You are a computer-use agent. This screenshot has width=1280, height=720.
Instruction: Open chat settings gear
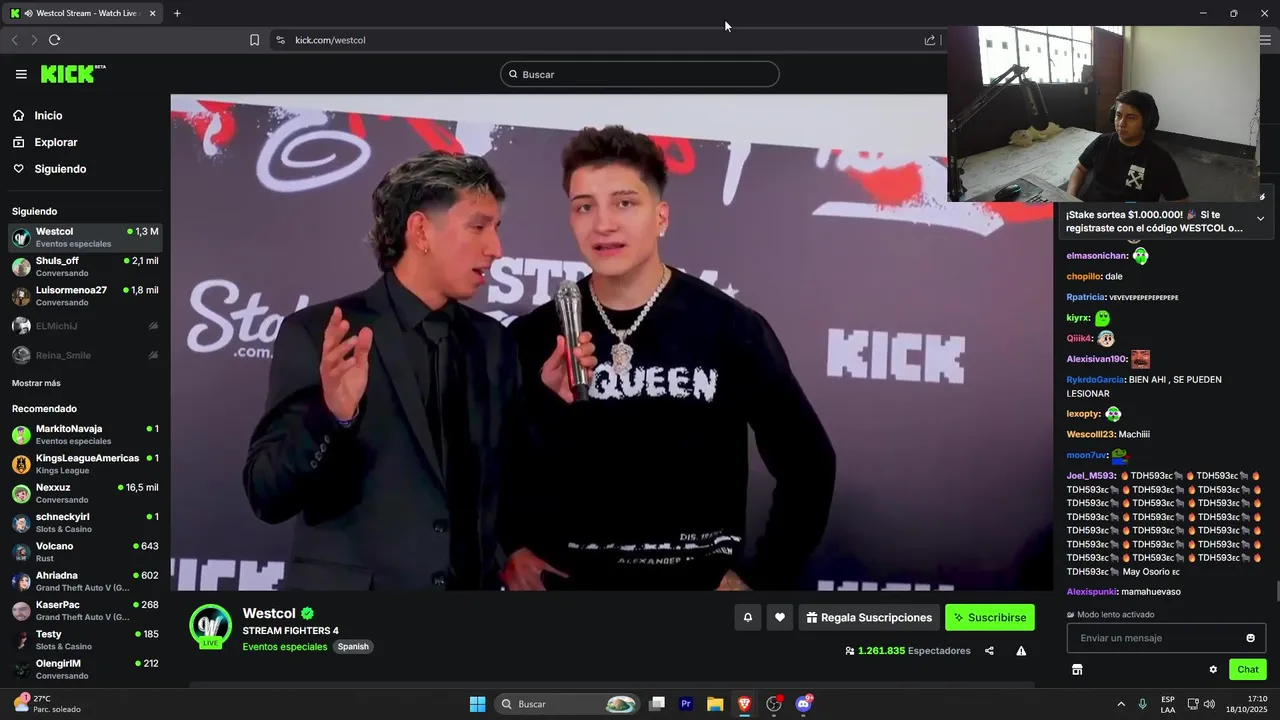[x=1213, y=670]
